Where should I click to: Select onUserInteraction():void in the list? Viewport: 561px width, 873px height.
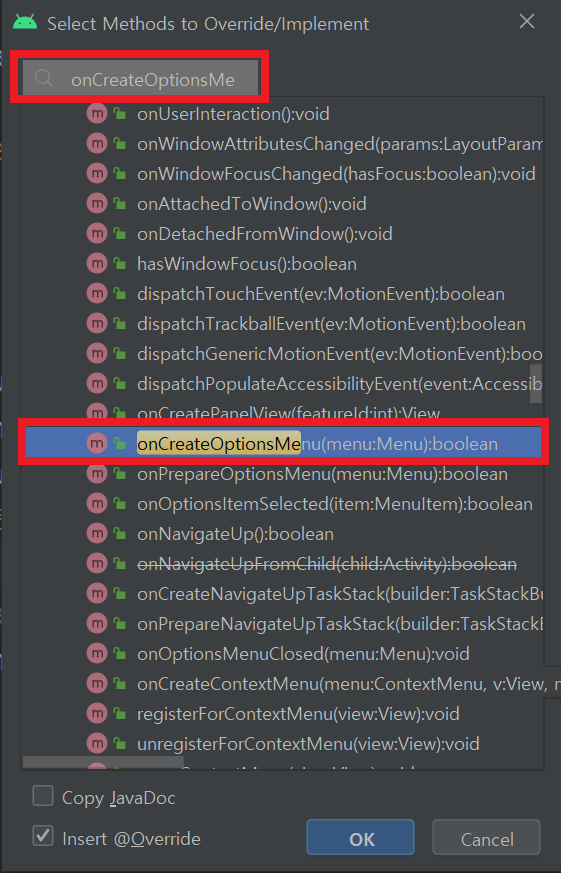pyautogui.click(x=282, y=114)
